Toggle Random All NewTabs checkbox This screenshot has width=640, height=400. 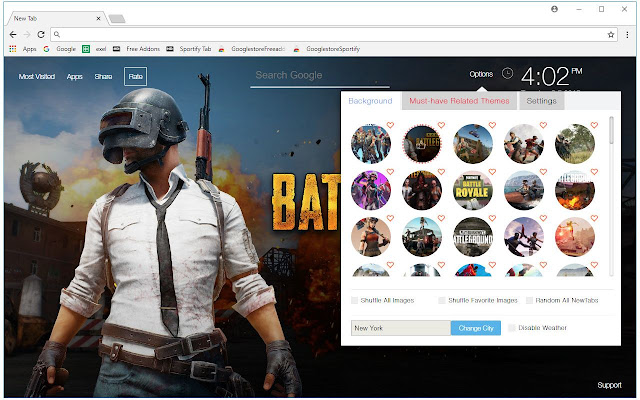(x=529, y=300)
